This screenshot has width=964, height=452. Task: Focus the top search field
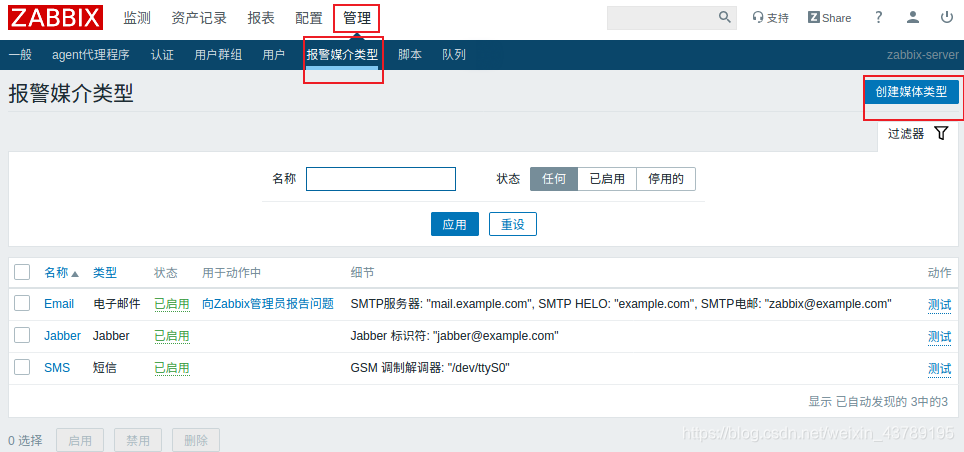tap(662, 18)
